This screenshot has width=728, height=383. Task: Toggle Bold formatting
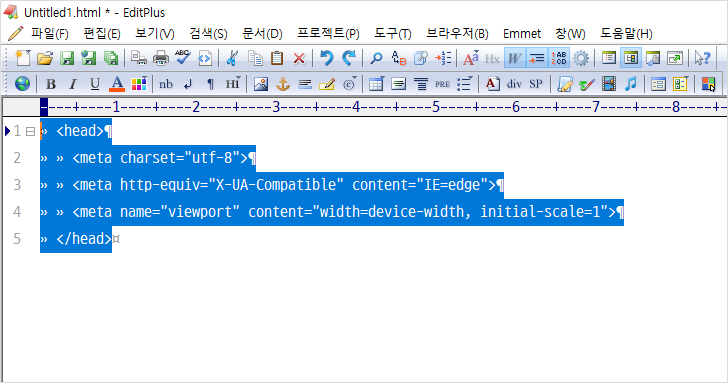pyautogui.click(x=51, y=84)
